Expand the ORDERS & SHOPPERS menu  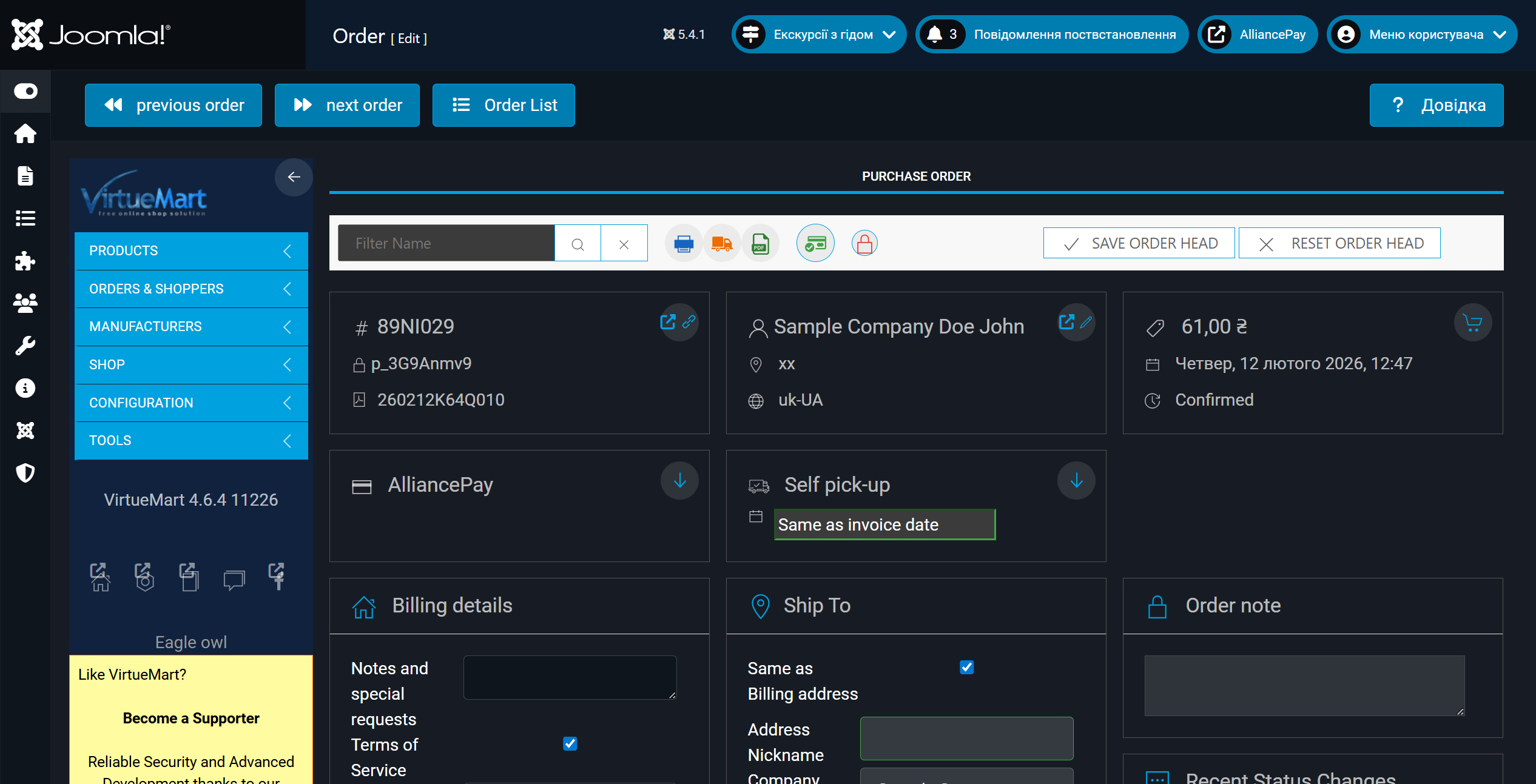pos(190,289)
